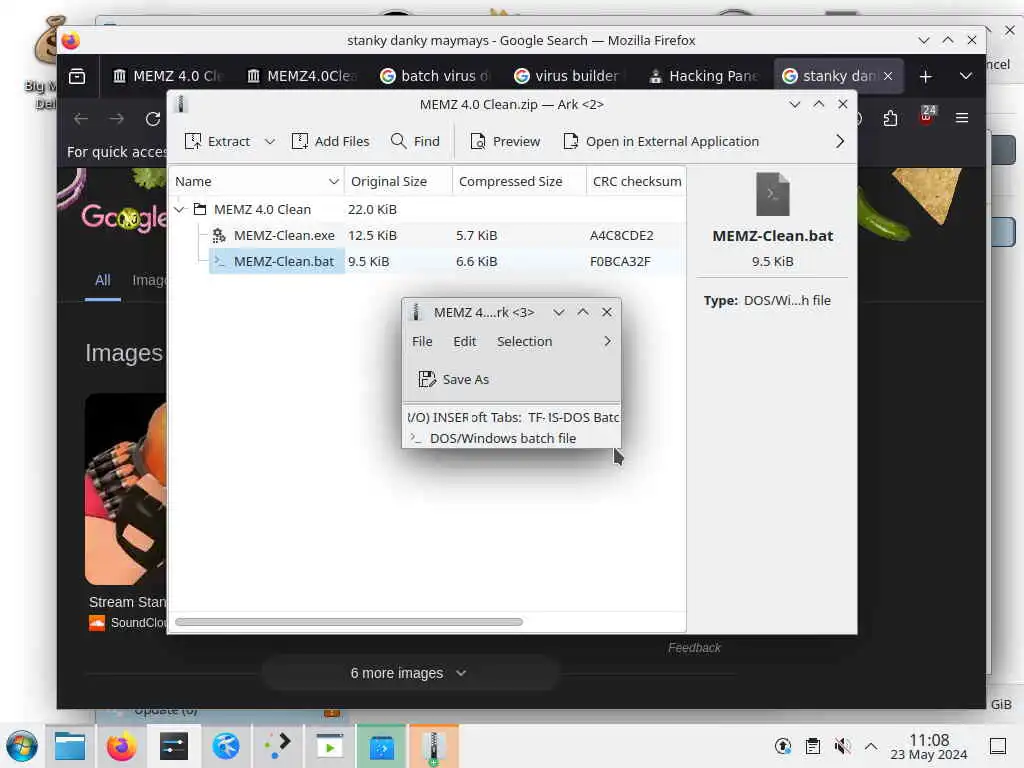This screenshot has height=768, width=1024.
Task: Expand the Ark toolbar overflow chevron
Action: point(840,141)
